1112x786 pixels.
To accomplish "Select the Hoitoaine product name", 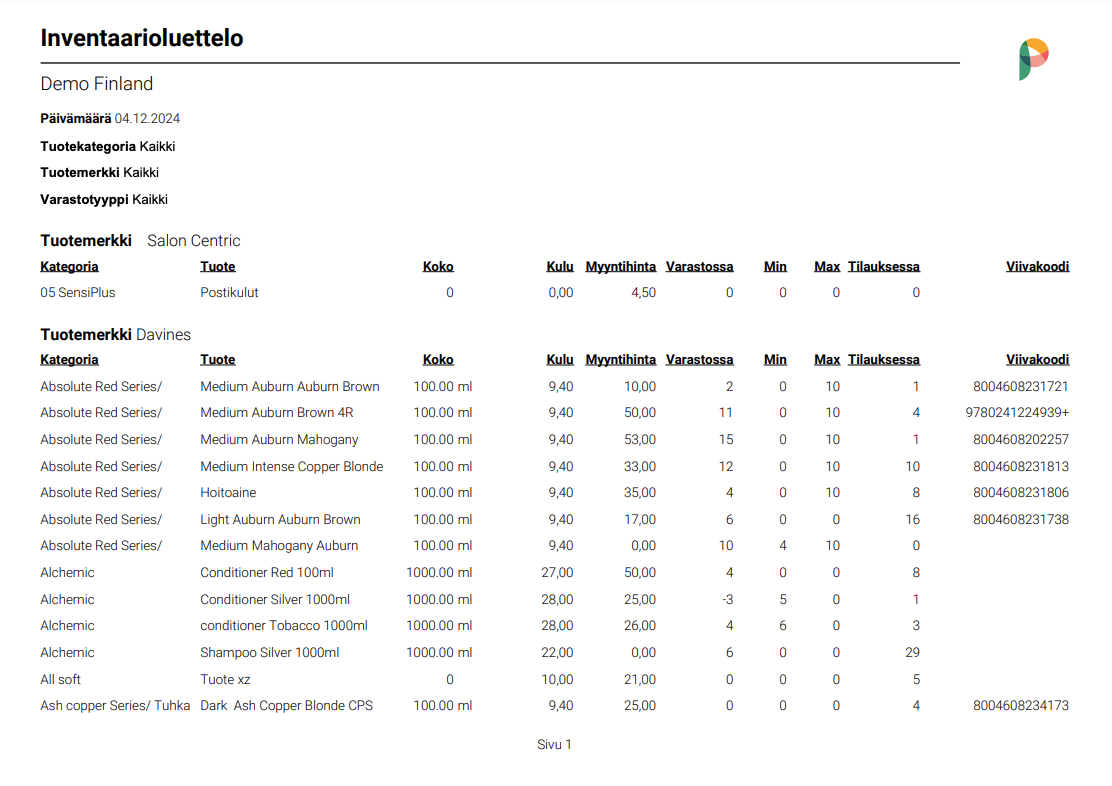I will 228,493.
